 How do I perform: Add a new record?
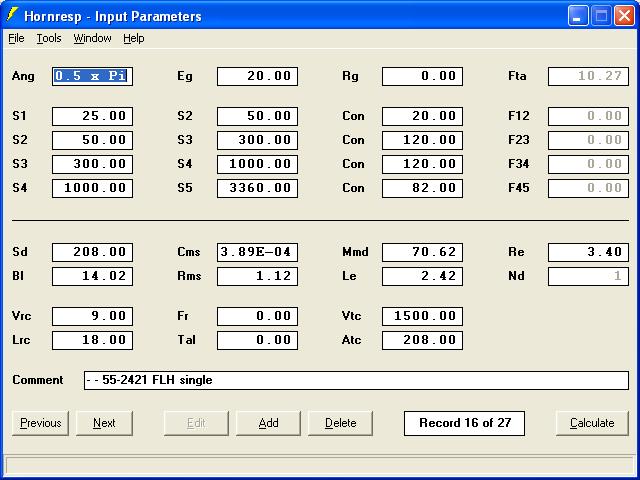point(268,423)
